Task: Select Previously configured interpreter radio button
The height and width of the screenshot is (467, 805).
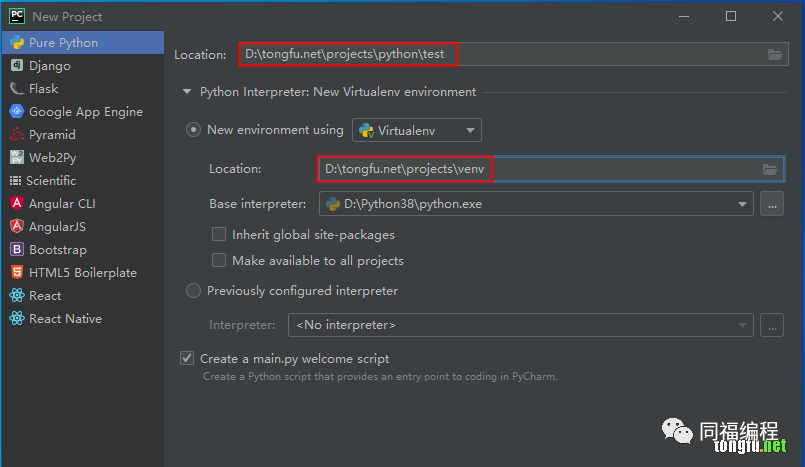Action: [x=193, y=291]
